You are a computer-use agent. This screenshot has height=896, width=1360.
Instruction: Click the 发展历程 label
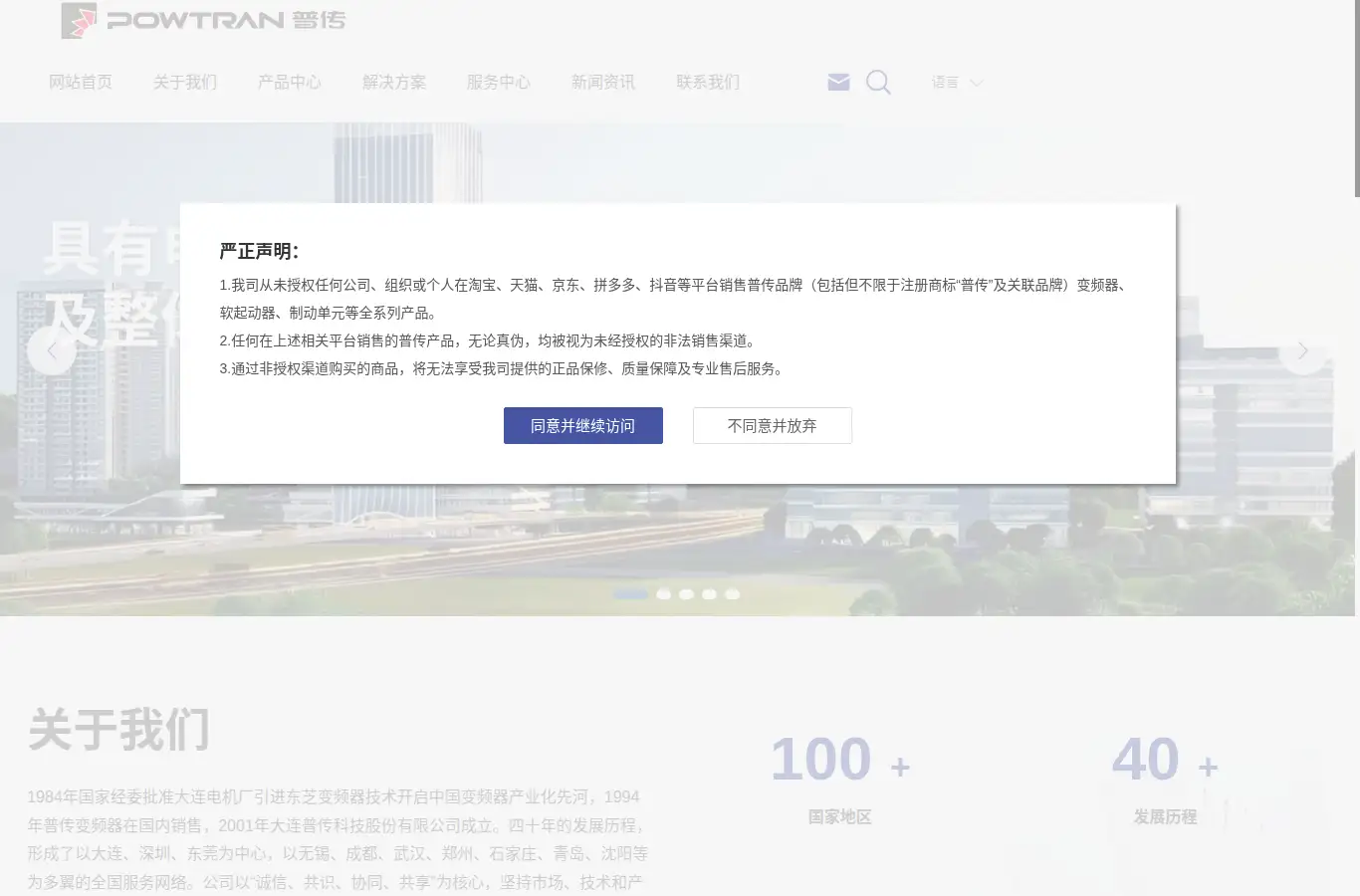click(1165, 817)
